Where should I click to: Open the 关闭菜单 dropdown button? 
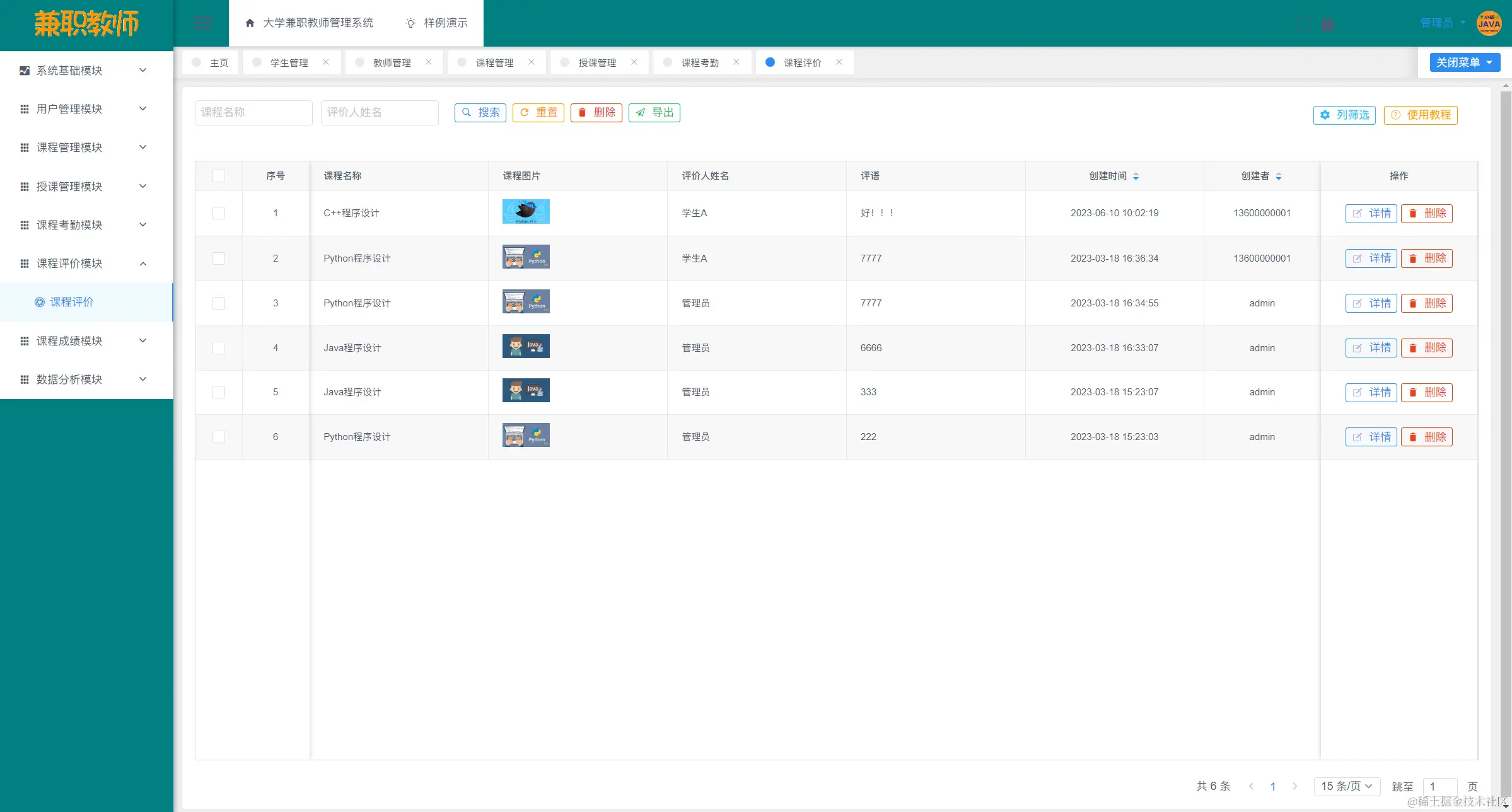[x=1465, y=62]
